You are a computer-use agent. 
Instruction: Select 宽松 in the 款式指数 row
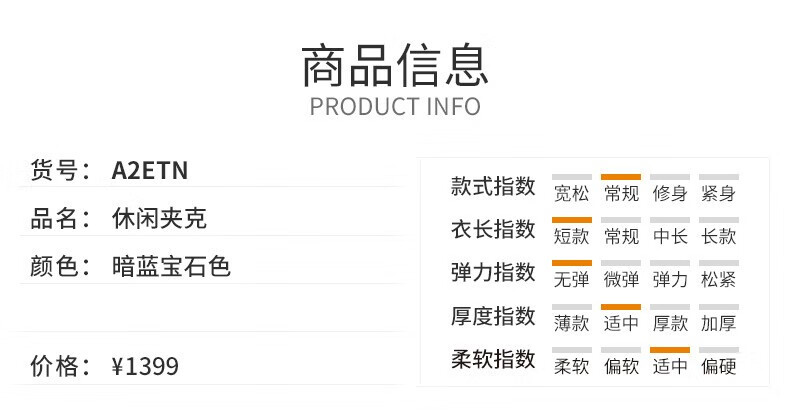click(x=571, y=193)
